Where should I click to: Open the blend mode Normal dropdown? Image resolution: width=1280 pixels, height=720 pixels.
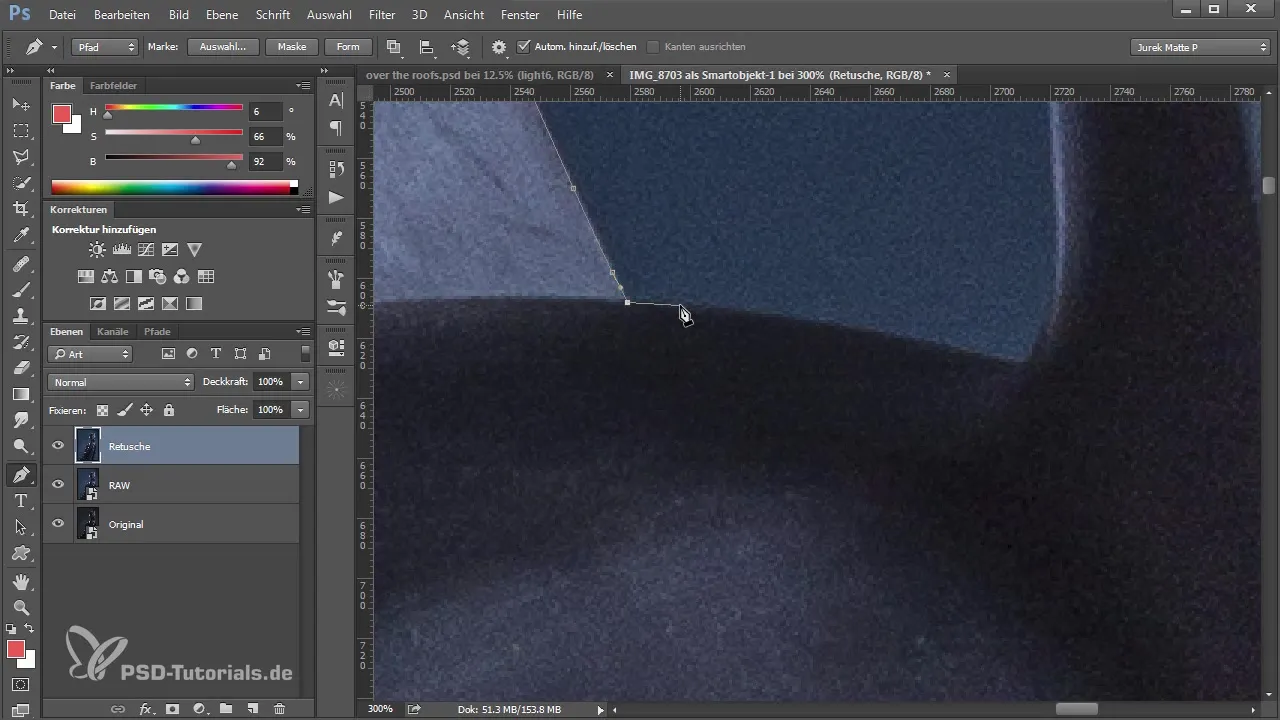tap(120, 382)
